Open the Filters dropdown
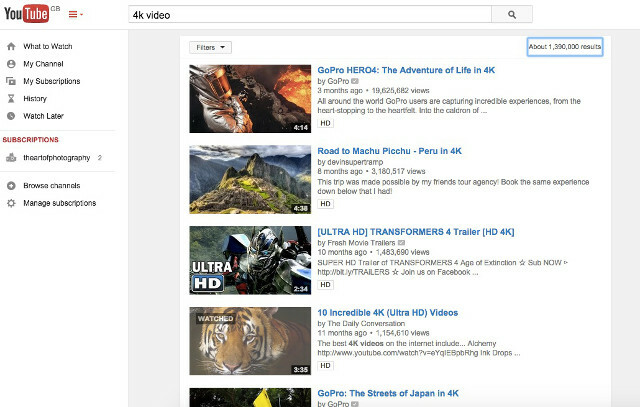 210,47
